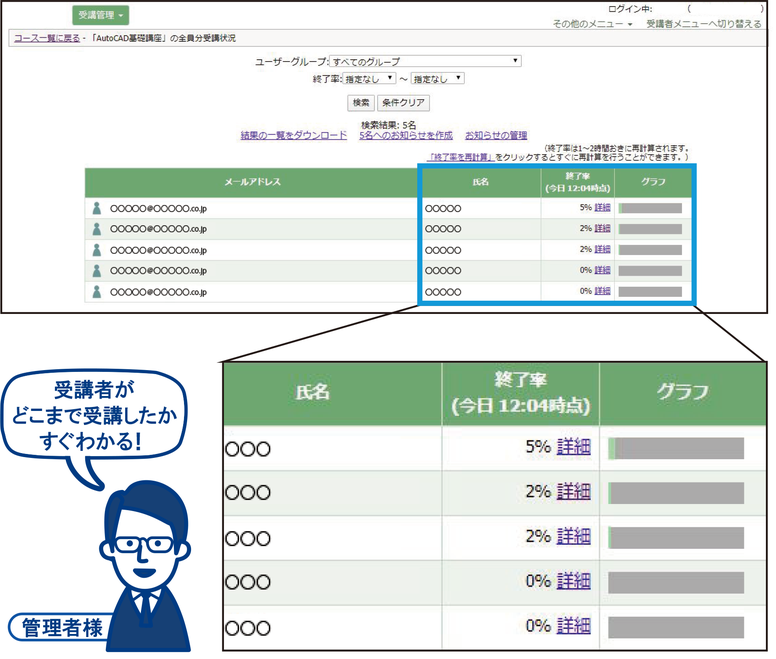Click the 条件クリア button

403,103
